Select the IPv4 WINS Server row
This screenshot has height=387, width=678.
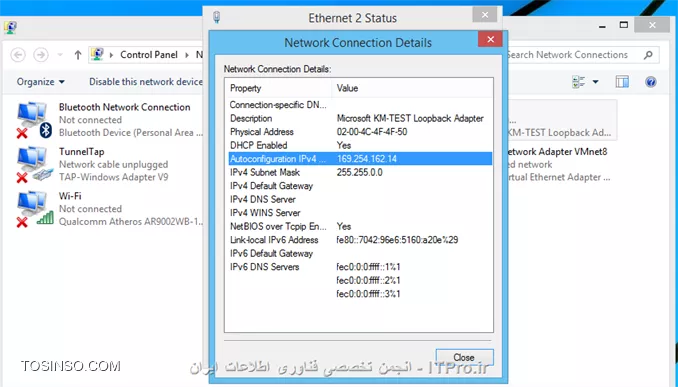[x=360, y=213]
